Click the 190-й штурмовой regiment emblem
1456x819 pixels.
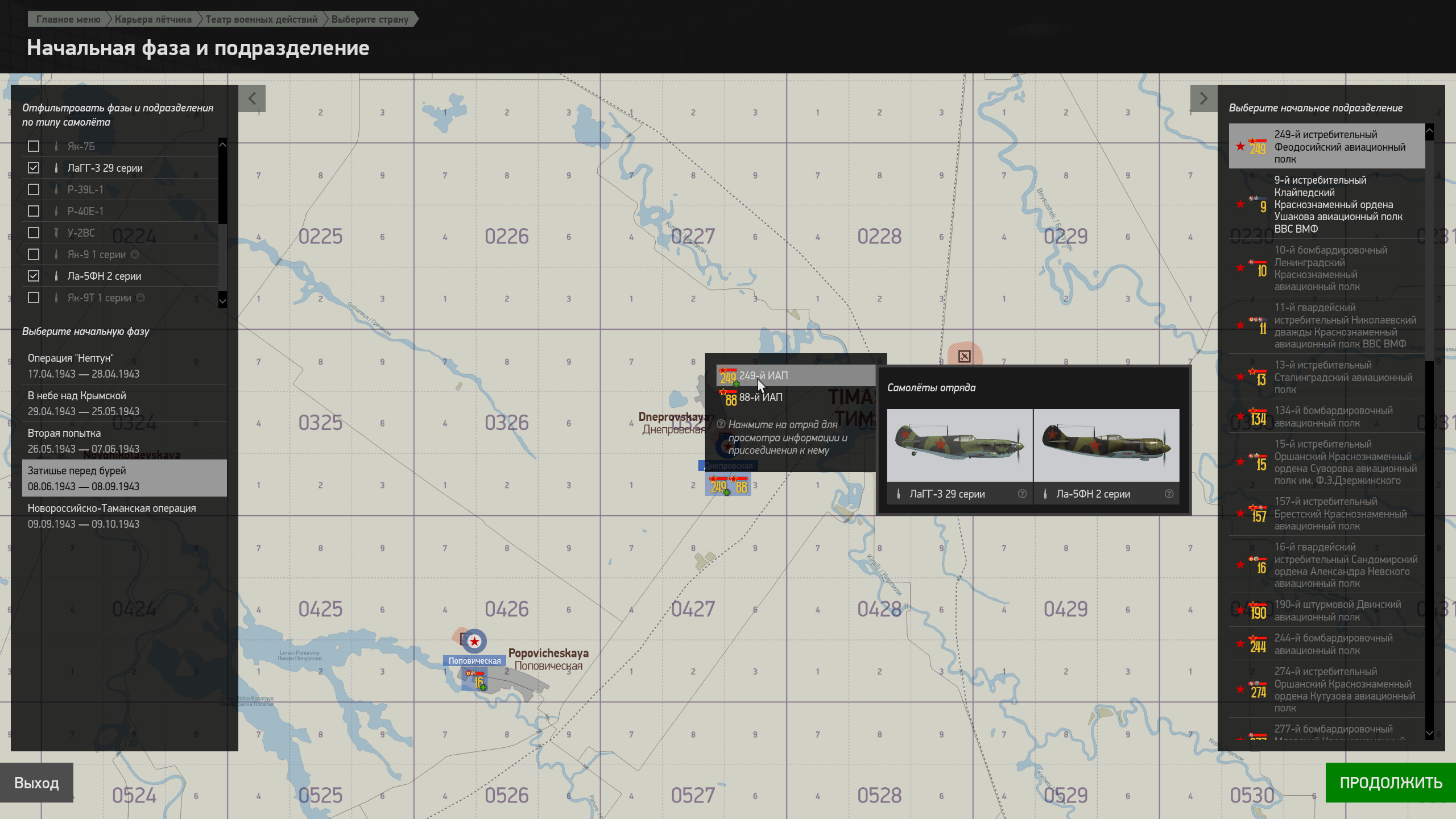[1258, 611]
